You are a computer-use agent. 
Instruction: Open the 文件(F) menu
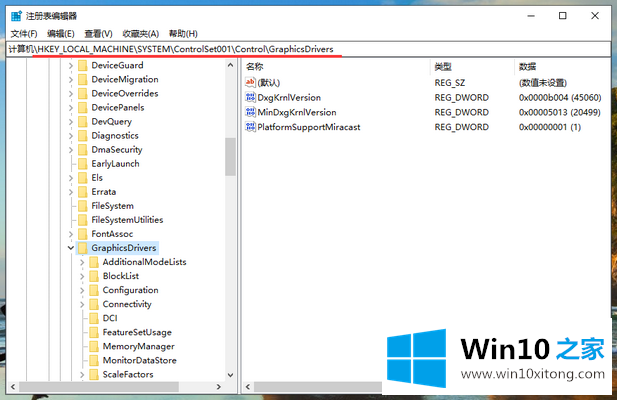click(x=24, y=34)
